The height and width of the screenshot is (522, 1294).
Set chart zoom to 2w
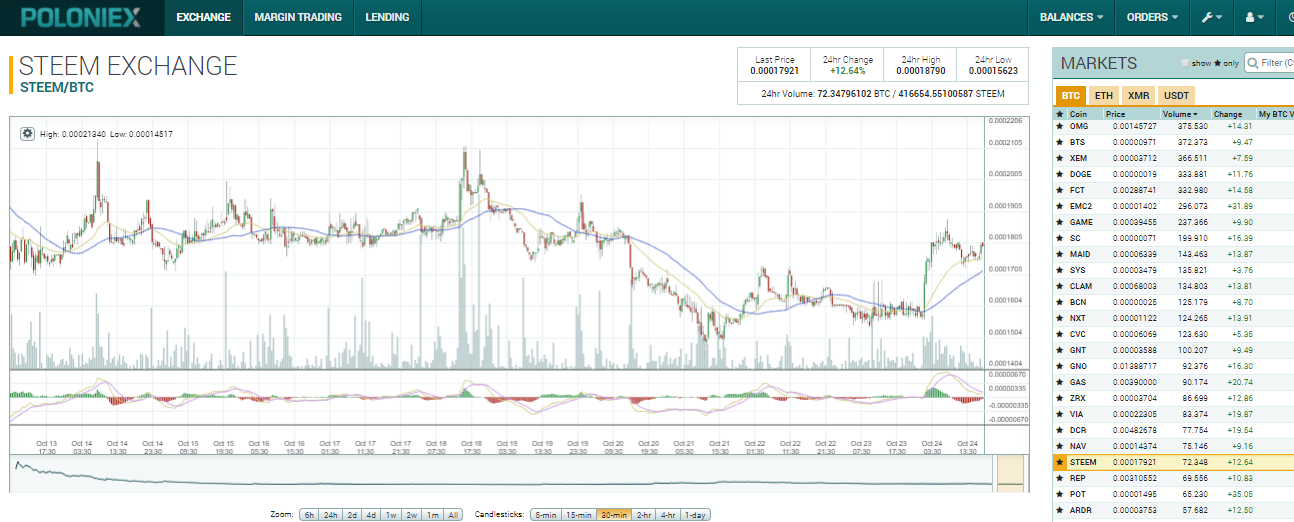pos(411,514)
